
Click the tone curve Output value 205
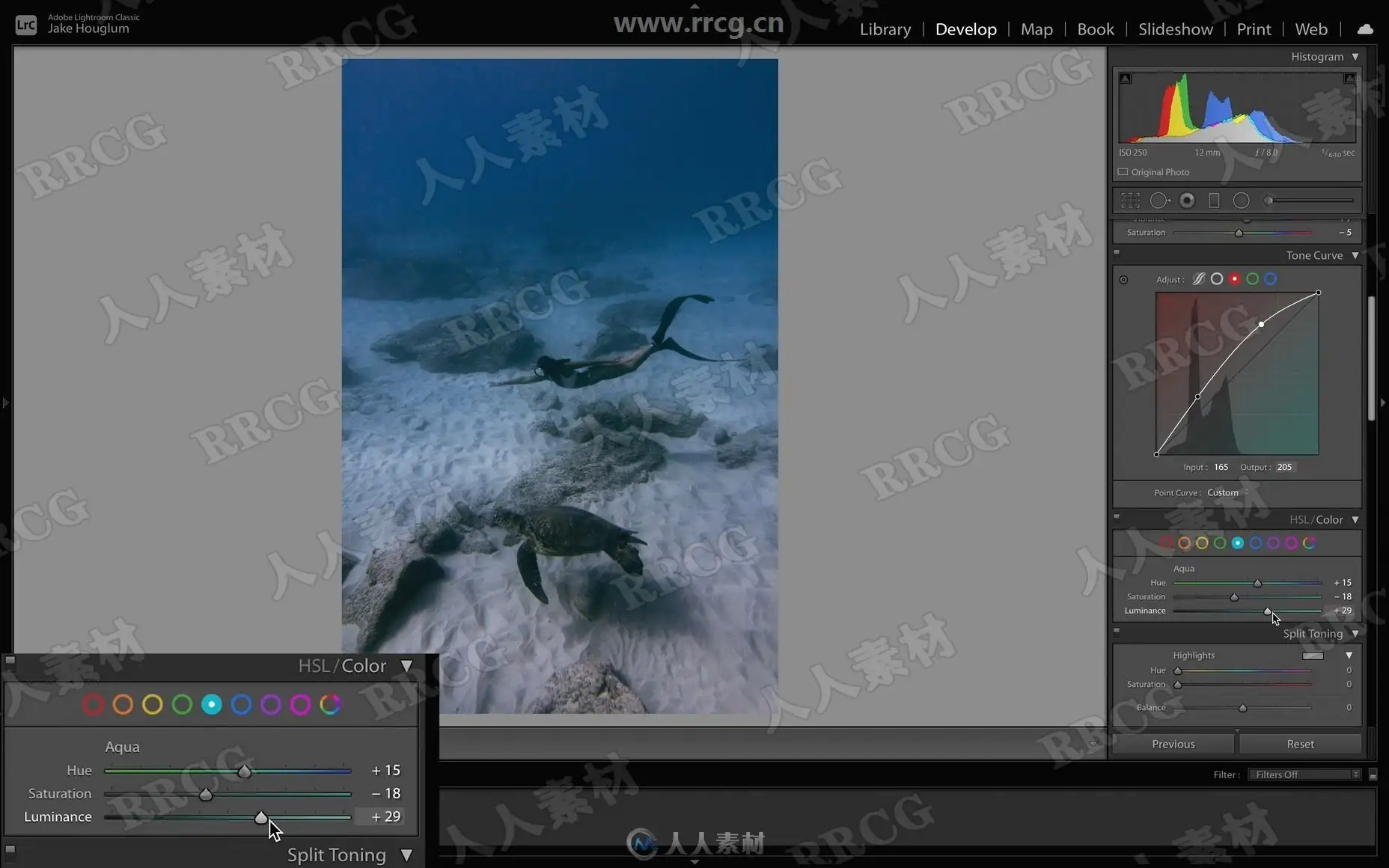point(1284,467)
